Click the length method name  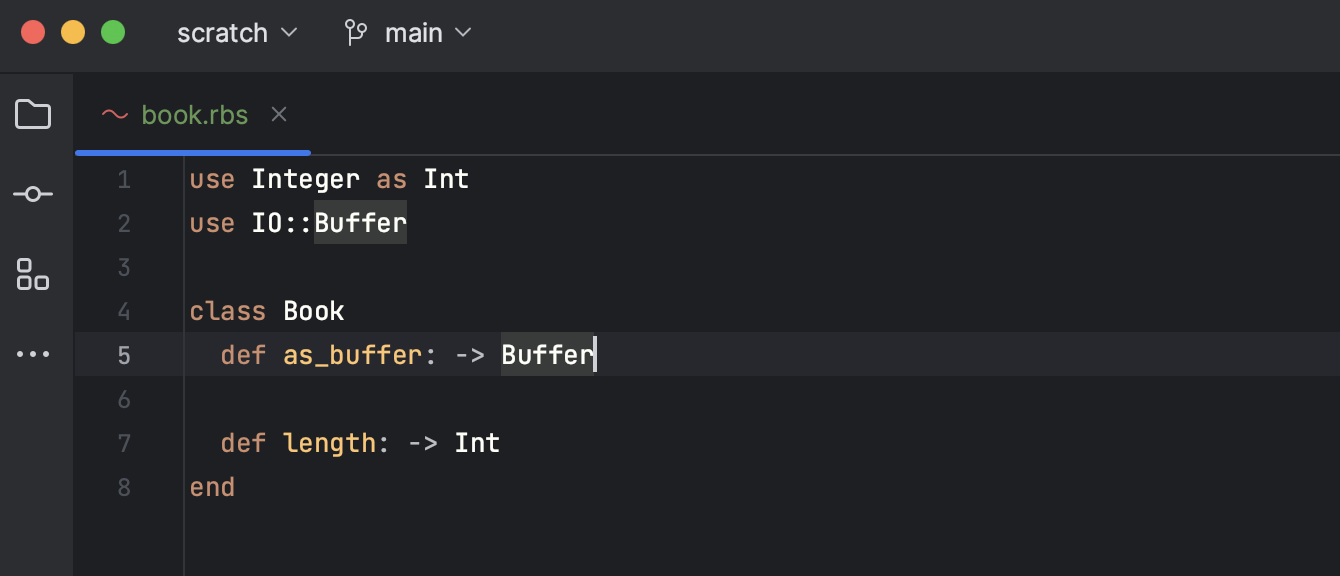329,443
